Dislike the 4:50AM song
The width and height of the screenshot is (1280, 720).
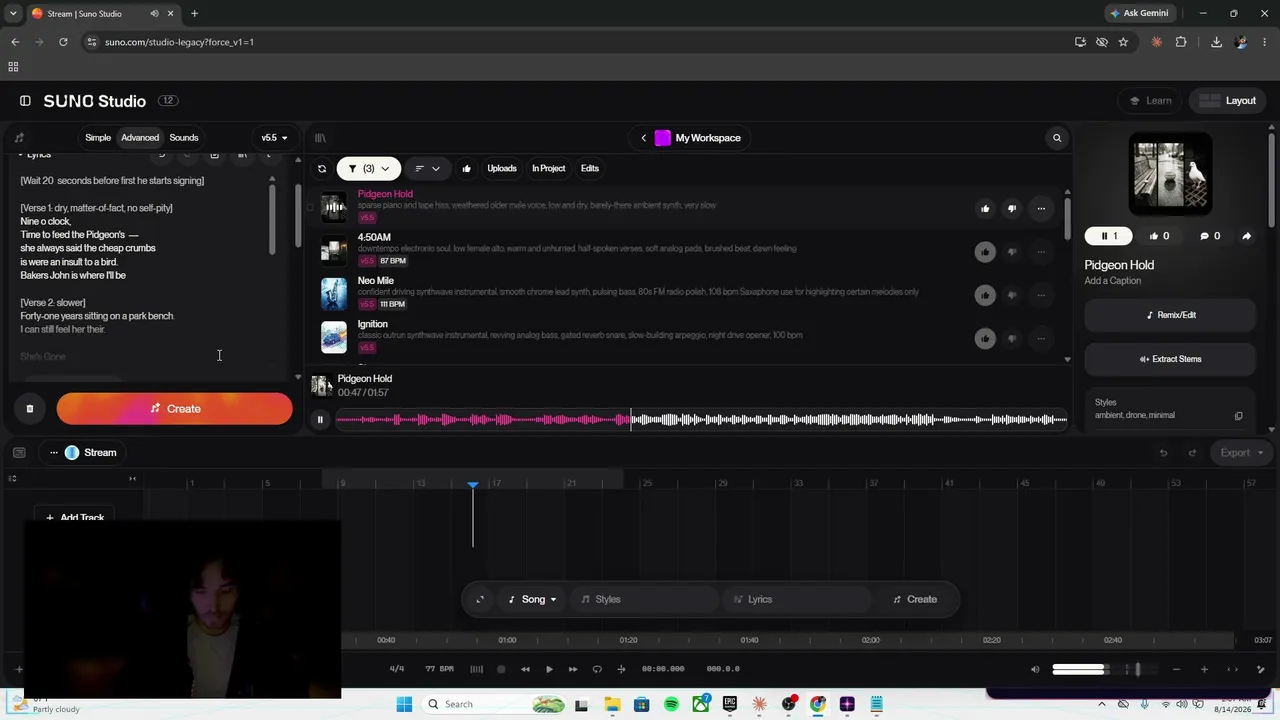click(x=1012, y=252)
